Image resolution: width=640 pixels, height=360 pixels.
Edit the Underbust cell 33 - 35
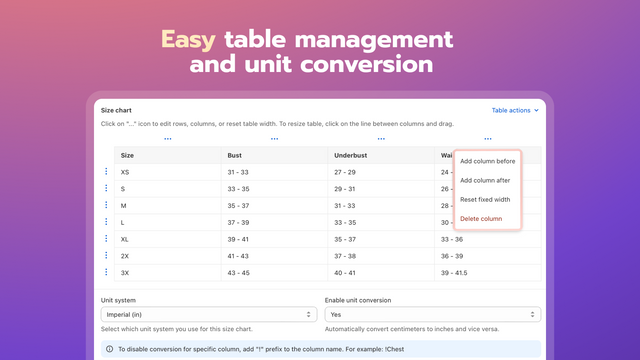[x=381, y=222]
